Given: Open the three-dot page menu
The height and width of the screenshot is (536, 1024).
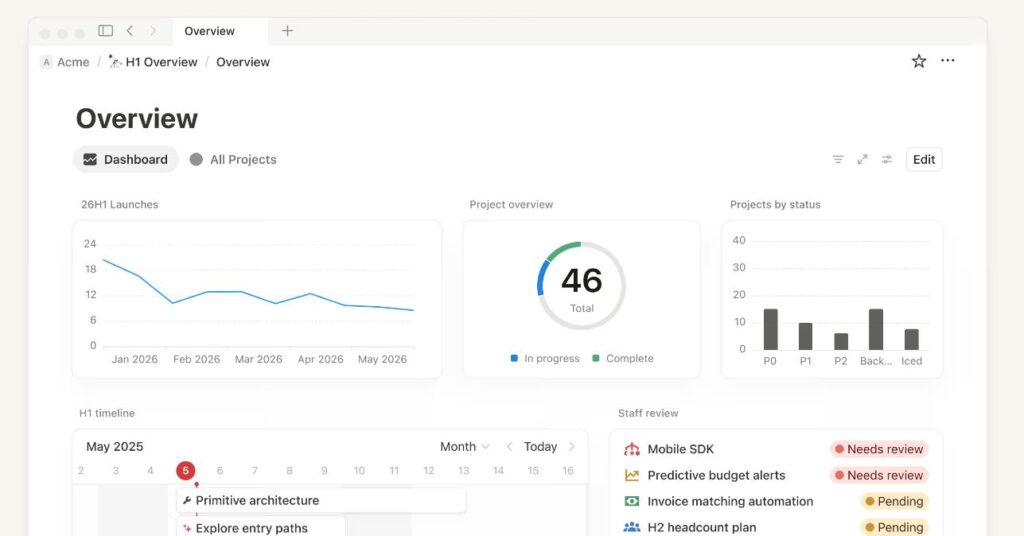Looking at the screenshot, I should (948, 61).
